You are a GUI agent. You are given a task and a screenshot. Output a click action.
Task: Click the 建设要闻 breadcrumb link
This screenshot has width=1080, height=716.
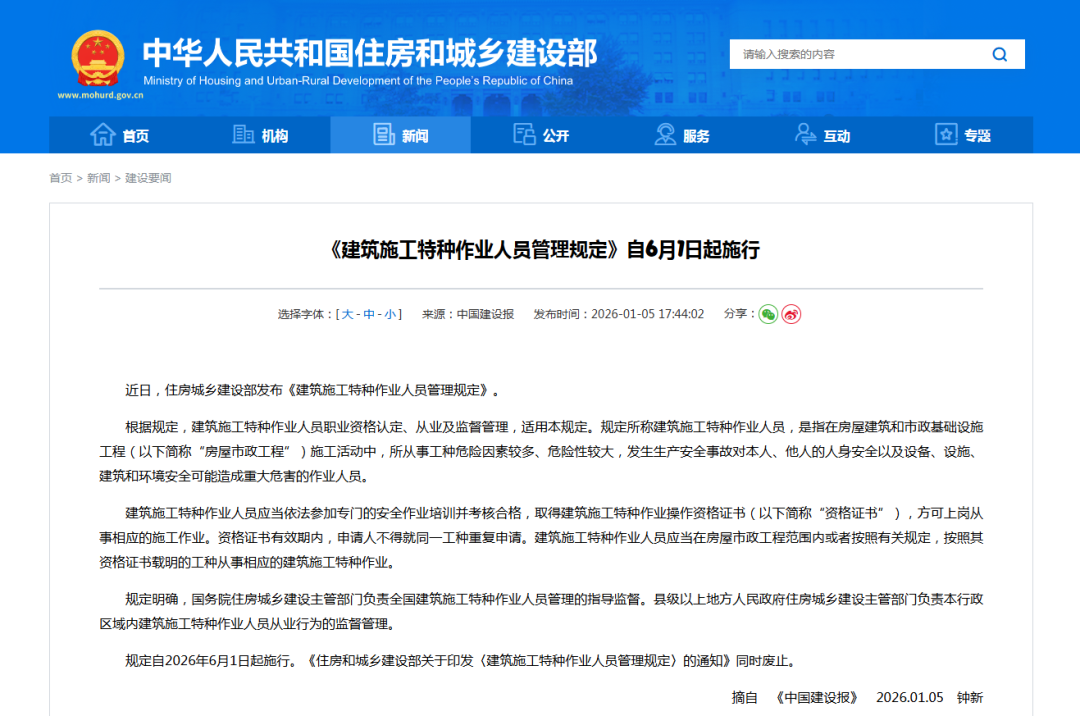point(148,178)
